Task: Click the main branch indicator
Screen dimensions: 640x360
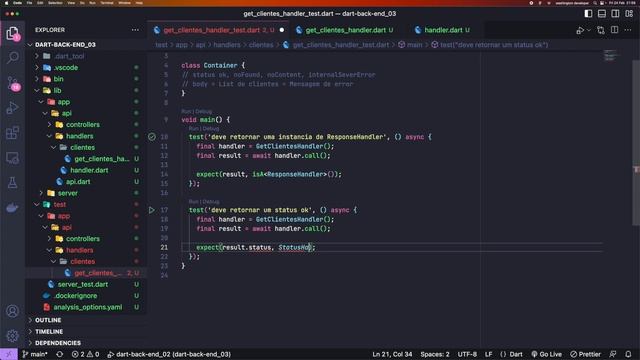Action: [x=35, y=354]
